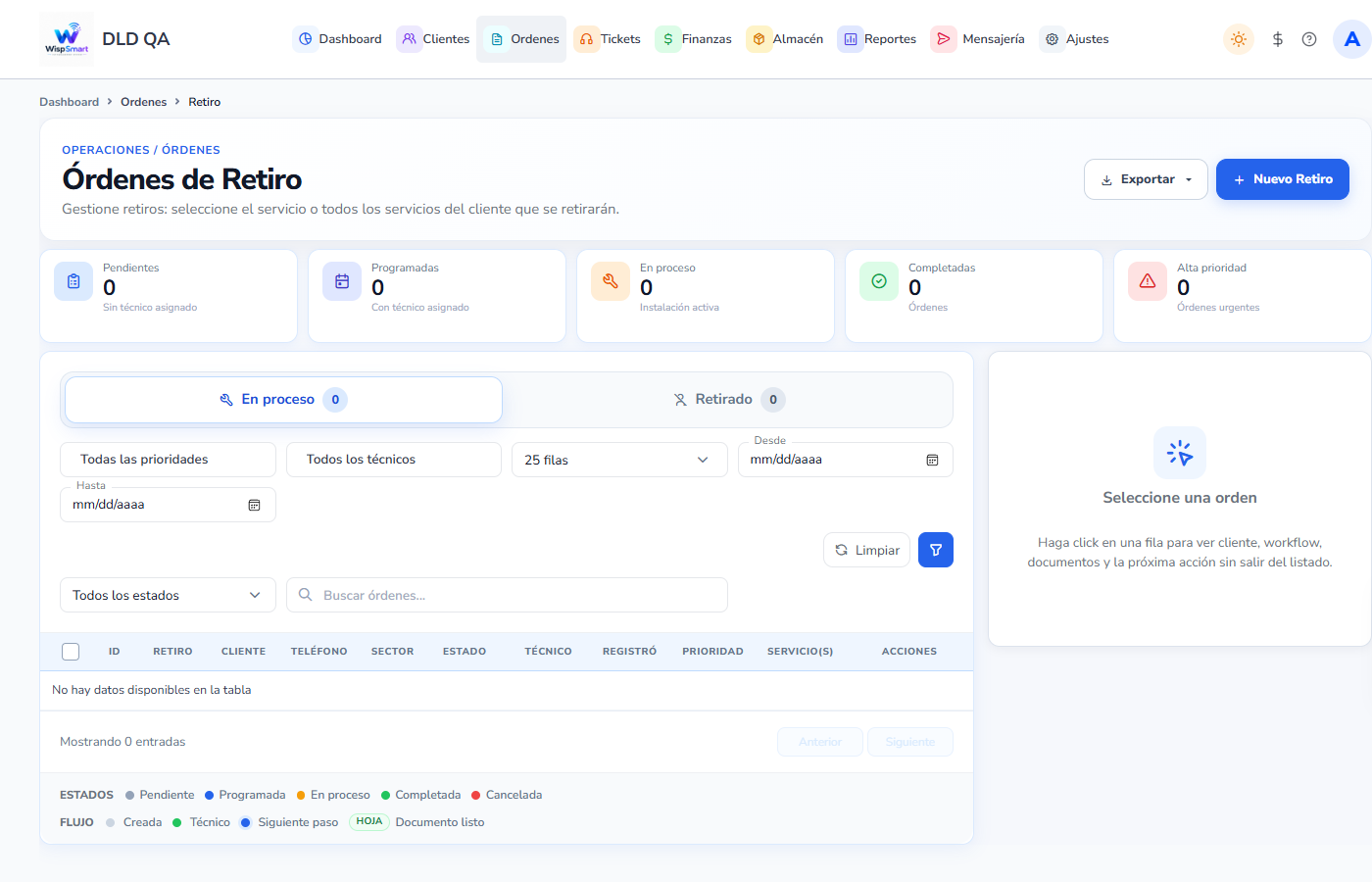
Task: Click the dollar sign icon in header
Action: pyautogui.click(x=1278, y=39)
